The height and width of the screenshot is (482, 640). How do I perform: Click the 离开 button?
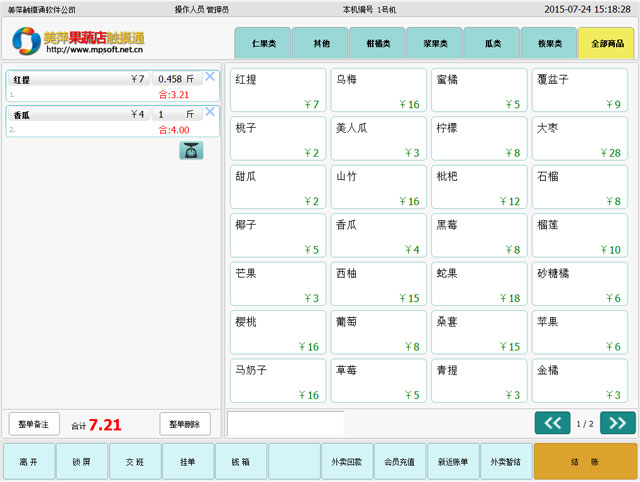point(29,462)
